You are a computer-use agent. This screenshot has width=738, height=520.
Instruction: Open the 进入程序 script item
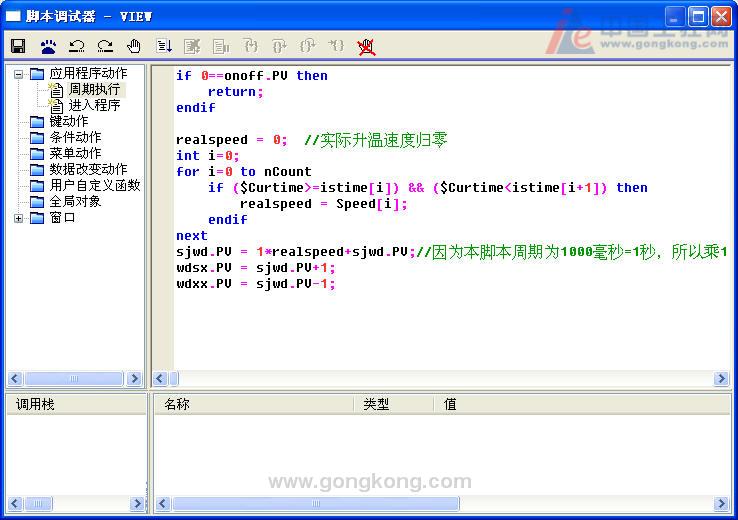tap(93, 106)
